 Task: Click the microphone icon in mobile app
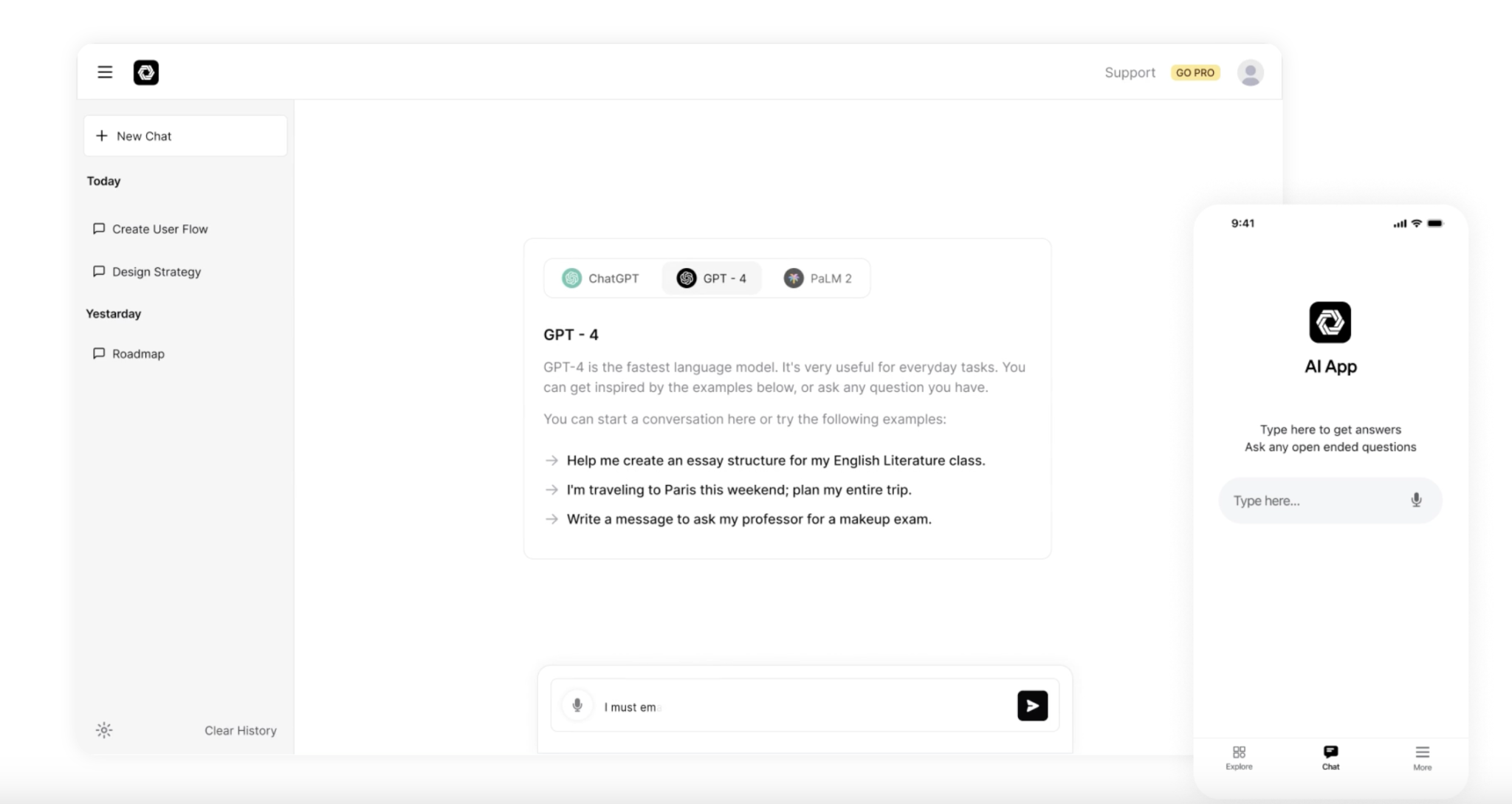pyautogui.click(x=1417, y=500)
